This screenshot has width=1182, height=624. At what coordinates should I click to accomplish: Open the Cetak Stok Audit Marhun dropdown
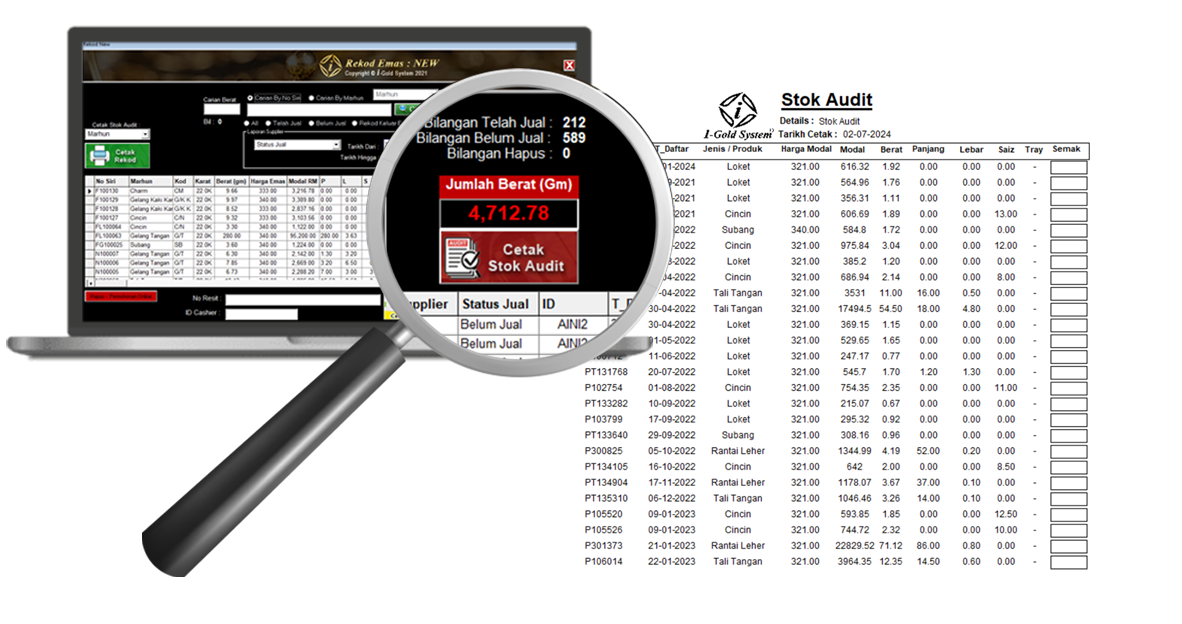(x=145, y=134)
